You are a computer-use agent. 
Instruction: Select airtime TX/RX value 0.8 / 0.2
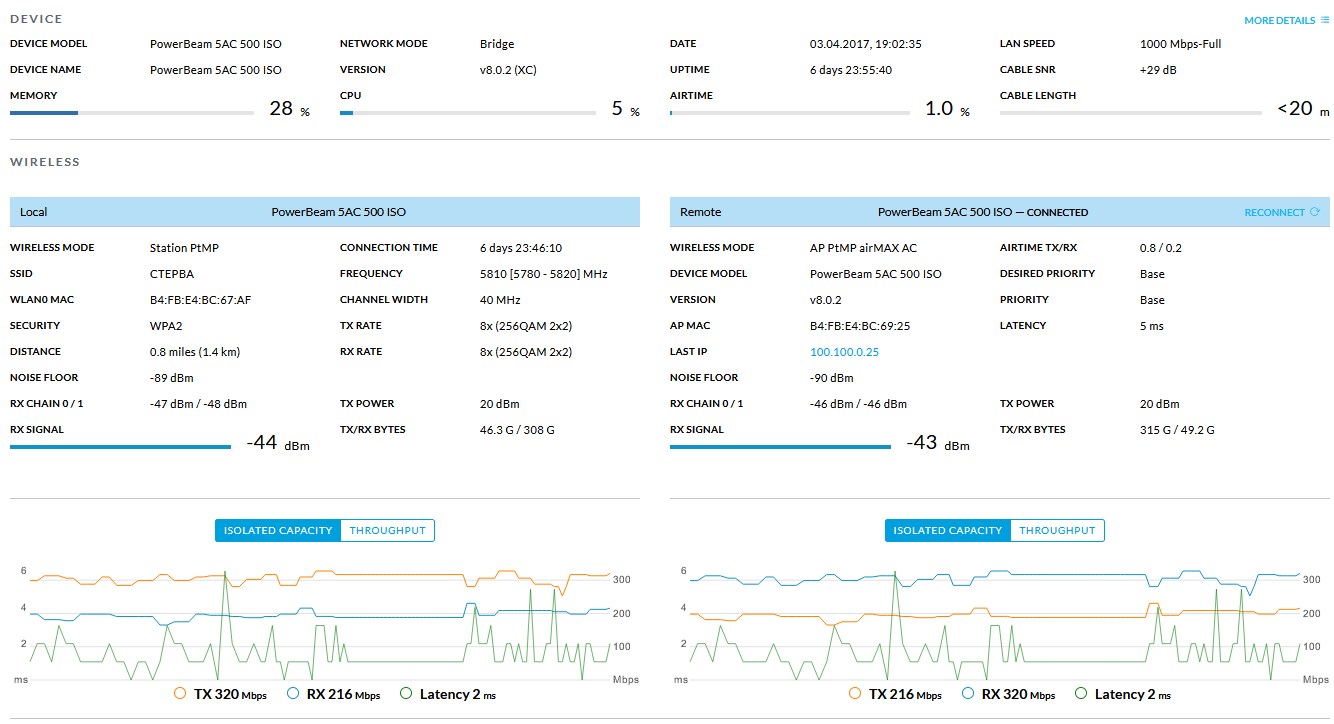click(1160, 248)
